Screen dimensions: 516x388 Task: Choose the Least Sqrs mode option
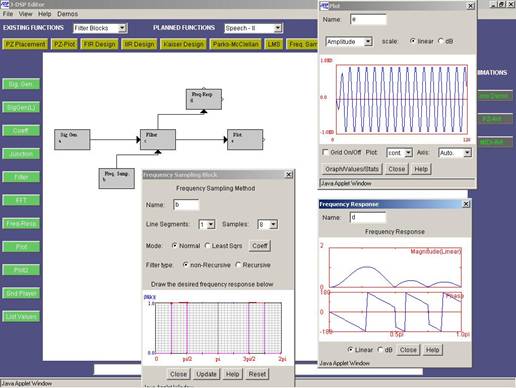click(x=208, y=246)
